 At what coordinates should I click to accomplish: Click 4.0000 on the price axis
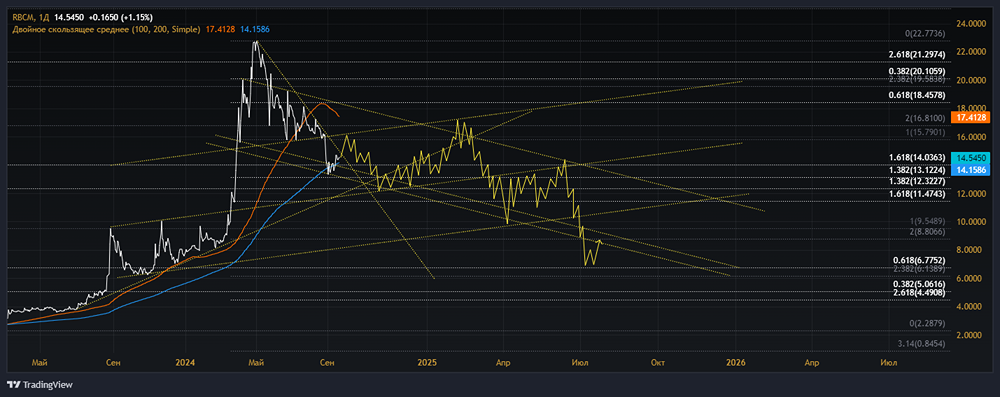[x=968, y=307]
